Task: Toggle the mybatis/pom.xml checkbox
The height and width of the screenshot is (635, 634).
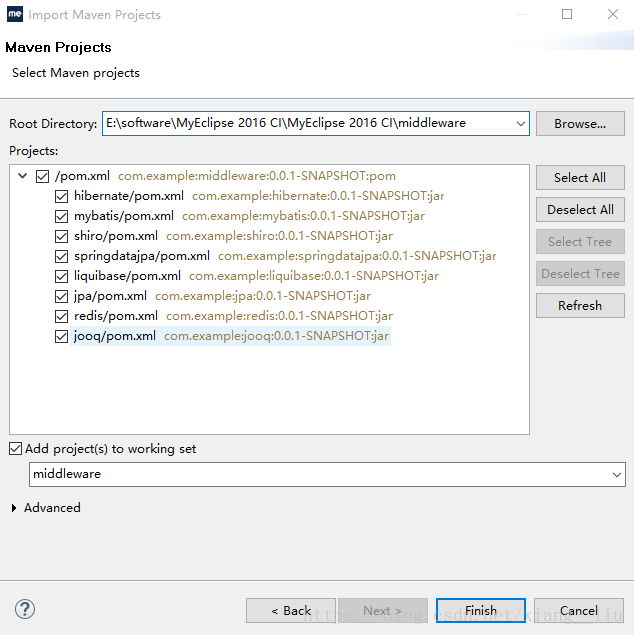Action: [x=61, y=216]
